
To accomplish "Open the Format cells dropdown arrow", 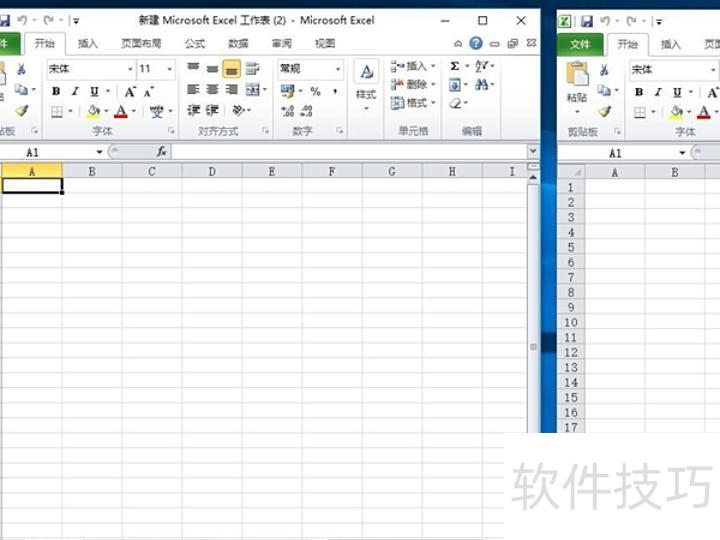I will (x=433, y=103).
